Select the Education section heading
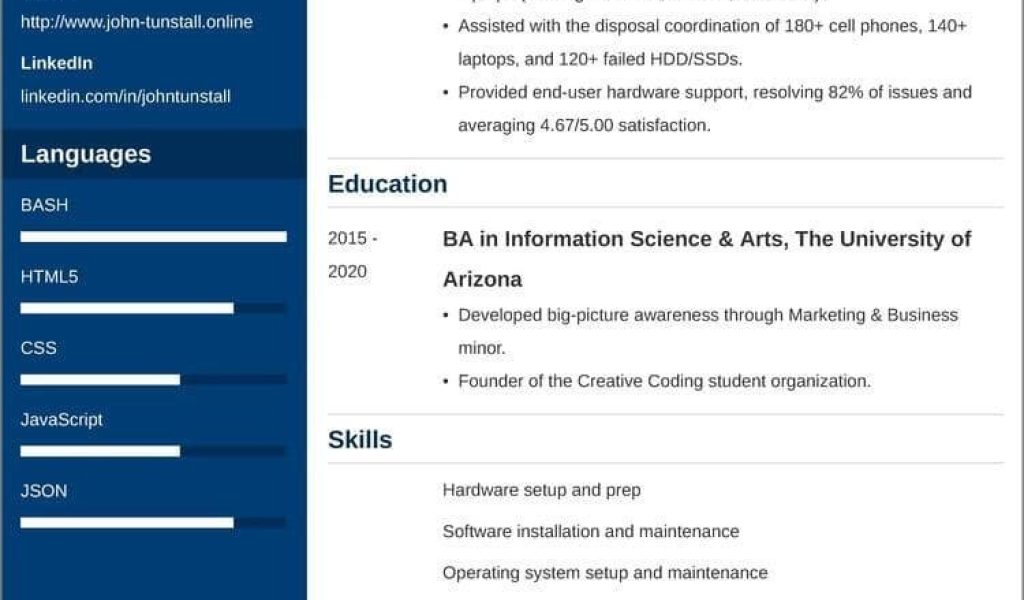1024x600 pixels. pyautogui.click(x=388, y=184)
